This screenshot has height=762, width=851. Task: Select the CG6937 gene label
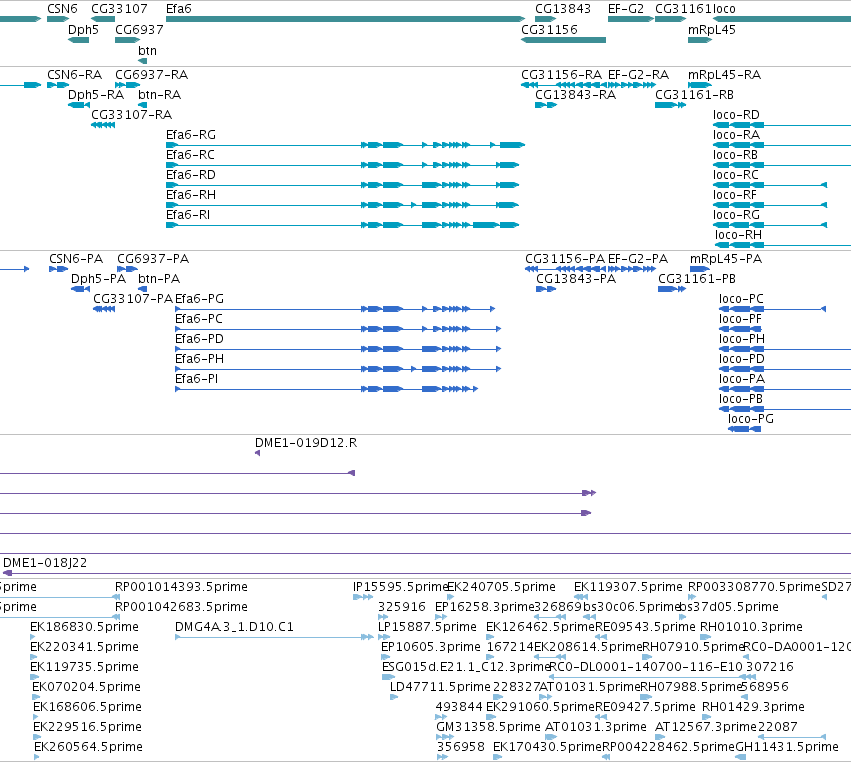coord(139,29)
